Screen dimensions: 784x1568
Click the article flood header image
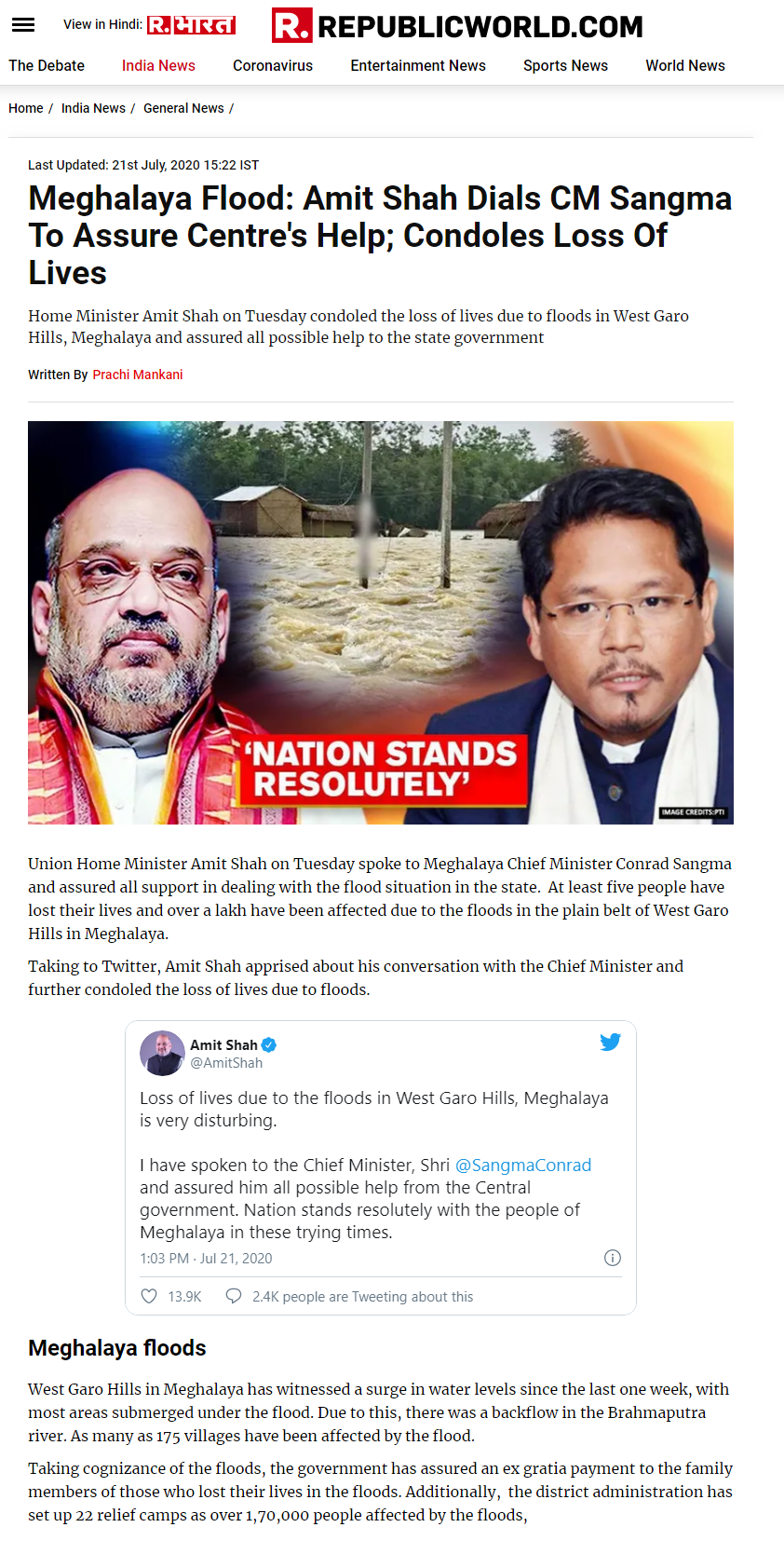pos(381,622)
